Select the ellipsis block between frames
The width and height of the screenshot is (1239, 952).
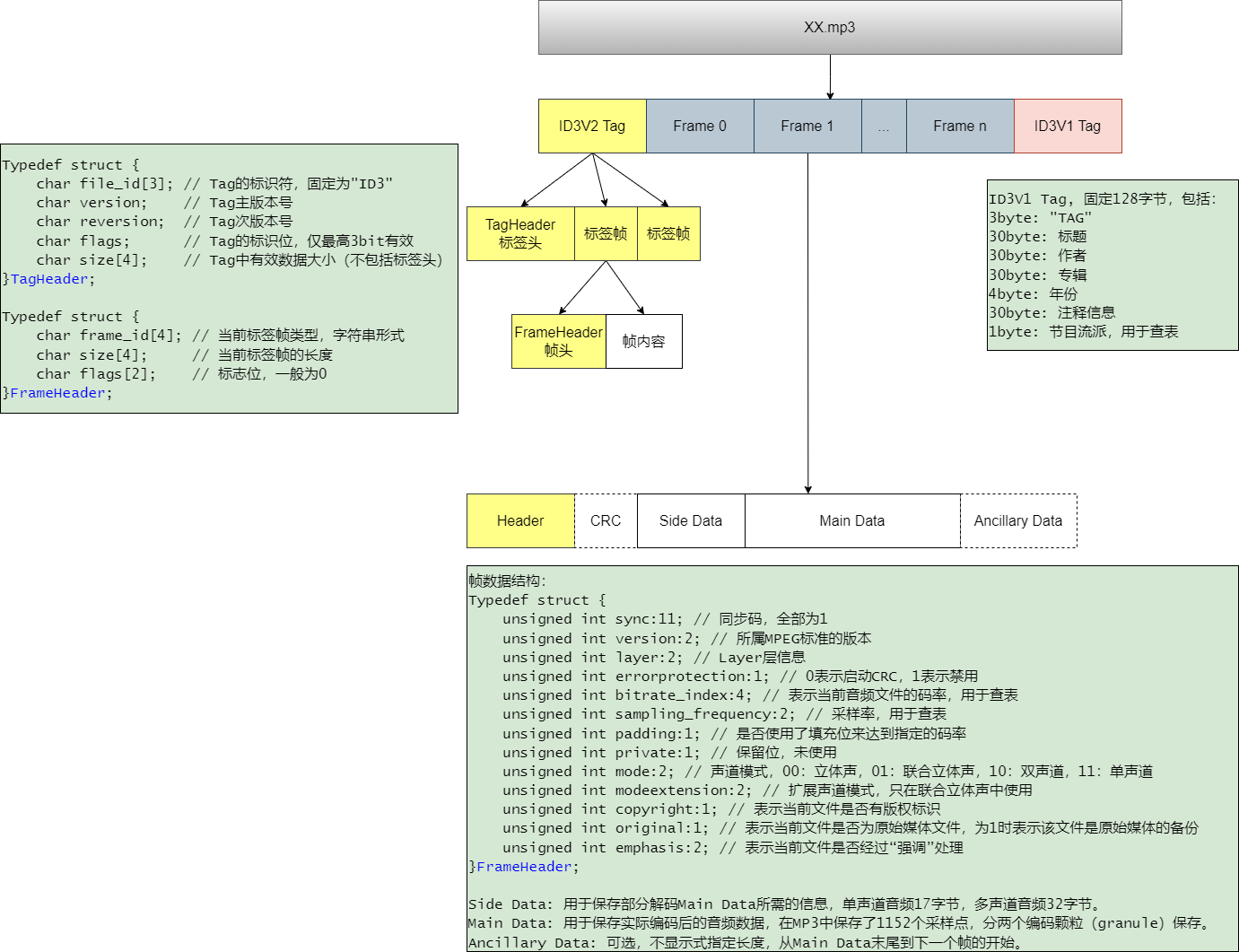884,126
